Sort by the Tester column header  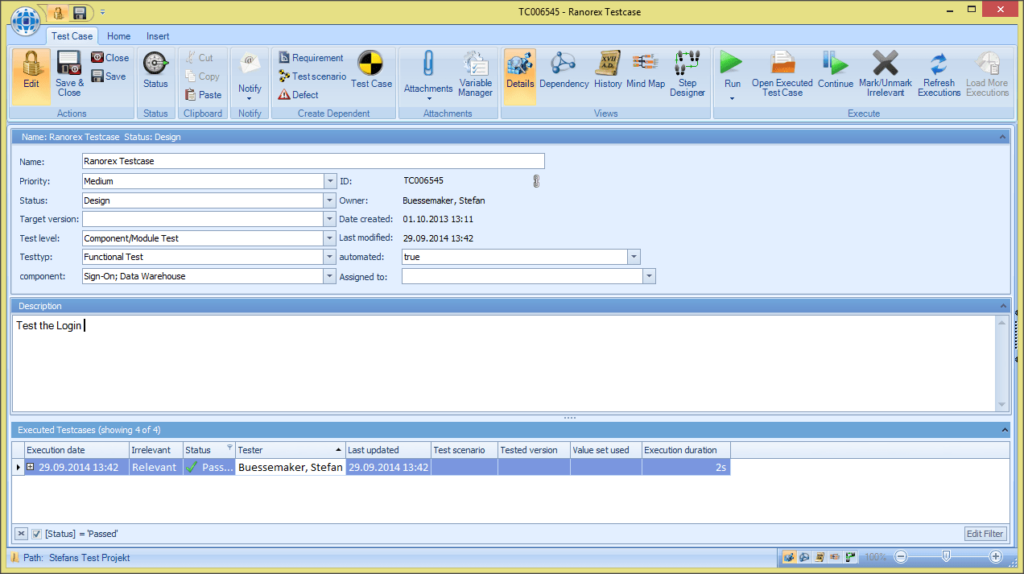point(290,450)
